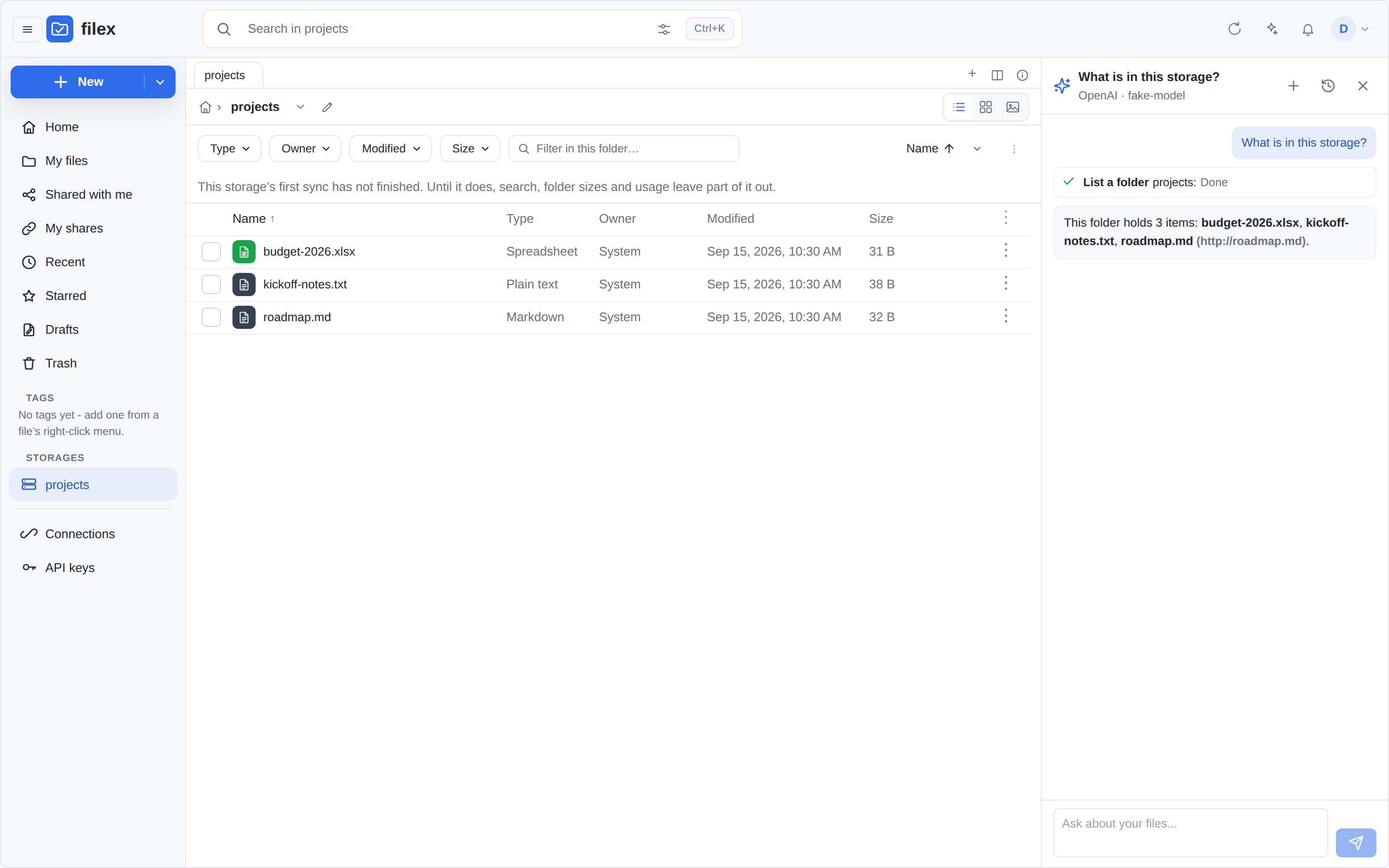Viewport: 1389px width, 868px height.
Task: Switch to grid view
Action: (985, 108)
